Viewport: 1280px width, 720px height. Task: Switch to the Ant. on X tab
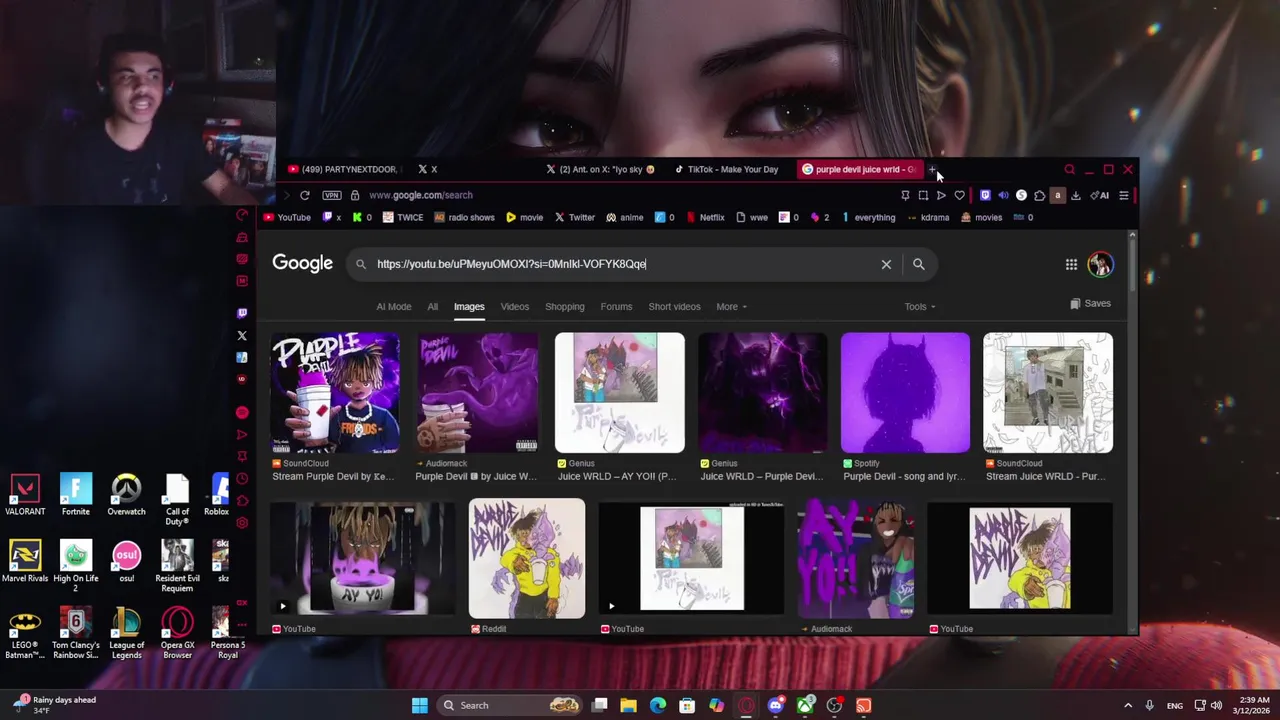pyautogui.click(x=603, y=169)
